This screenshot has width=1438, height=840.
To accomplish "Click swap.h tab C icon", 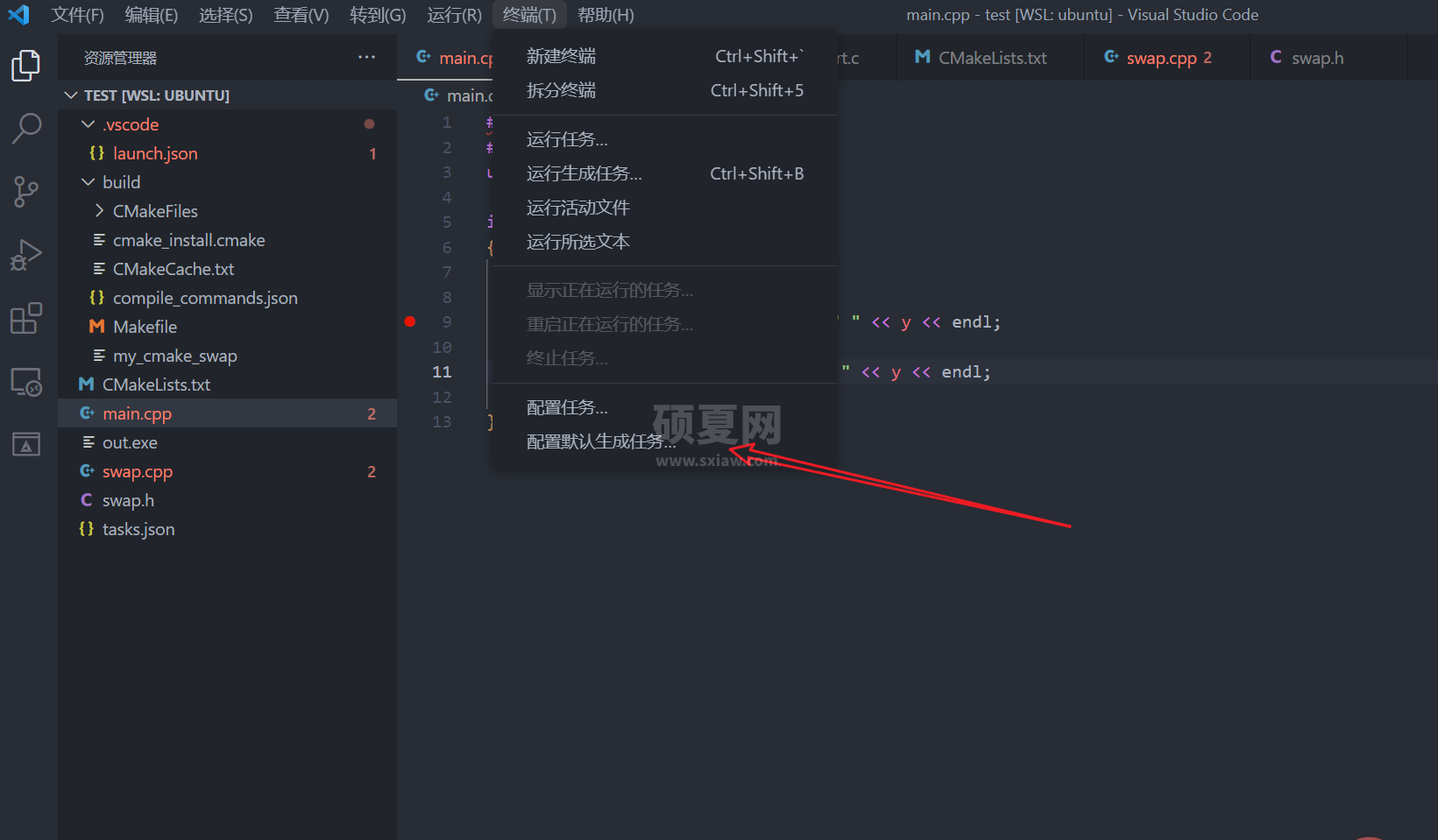I will [x=1276, y=57].
